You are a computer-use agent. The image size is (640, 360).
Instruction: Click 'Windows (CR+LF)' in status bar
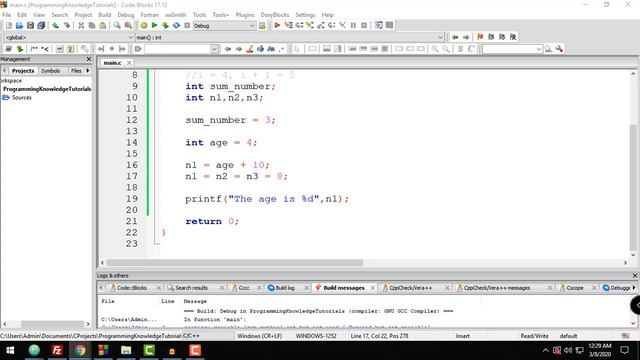[260, 336]
